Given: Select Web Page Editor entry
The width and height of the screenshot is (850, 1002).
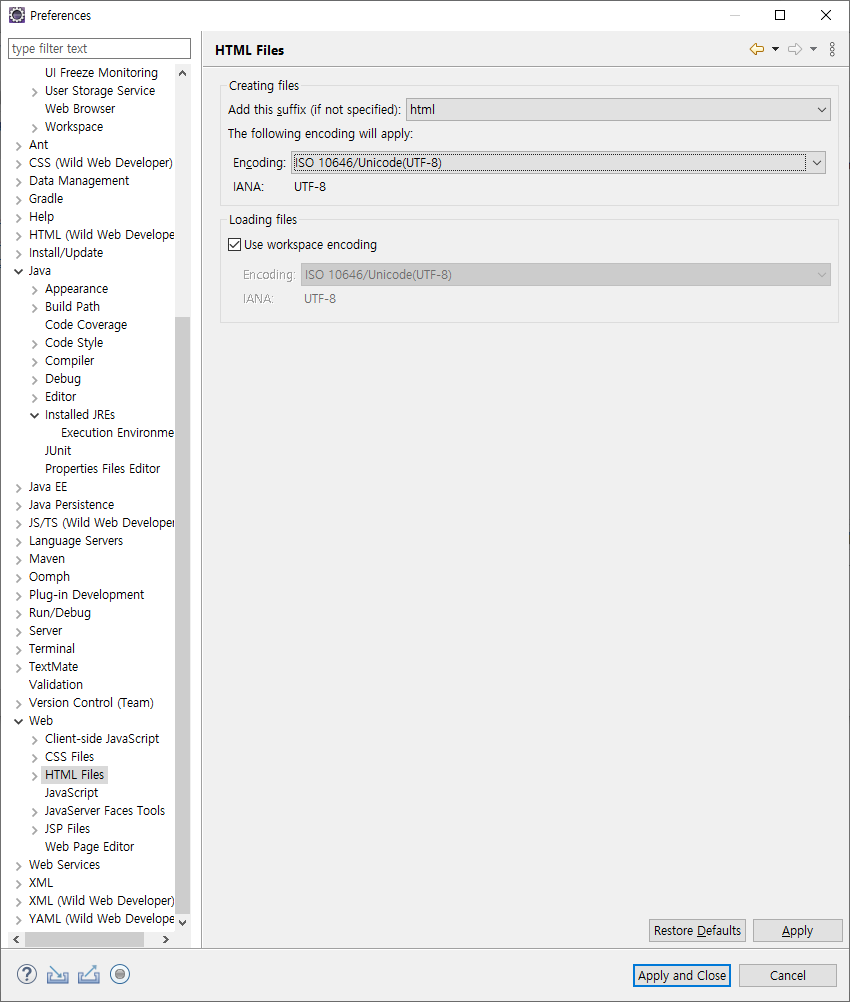Looking at the screenshot, I should tap(89, 847).
